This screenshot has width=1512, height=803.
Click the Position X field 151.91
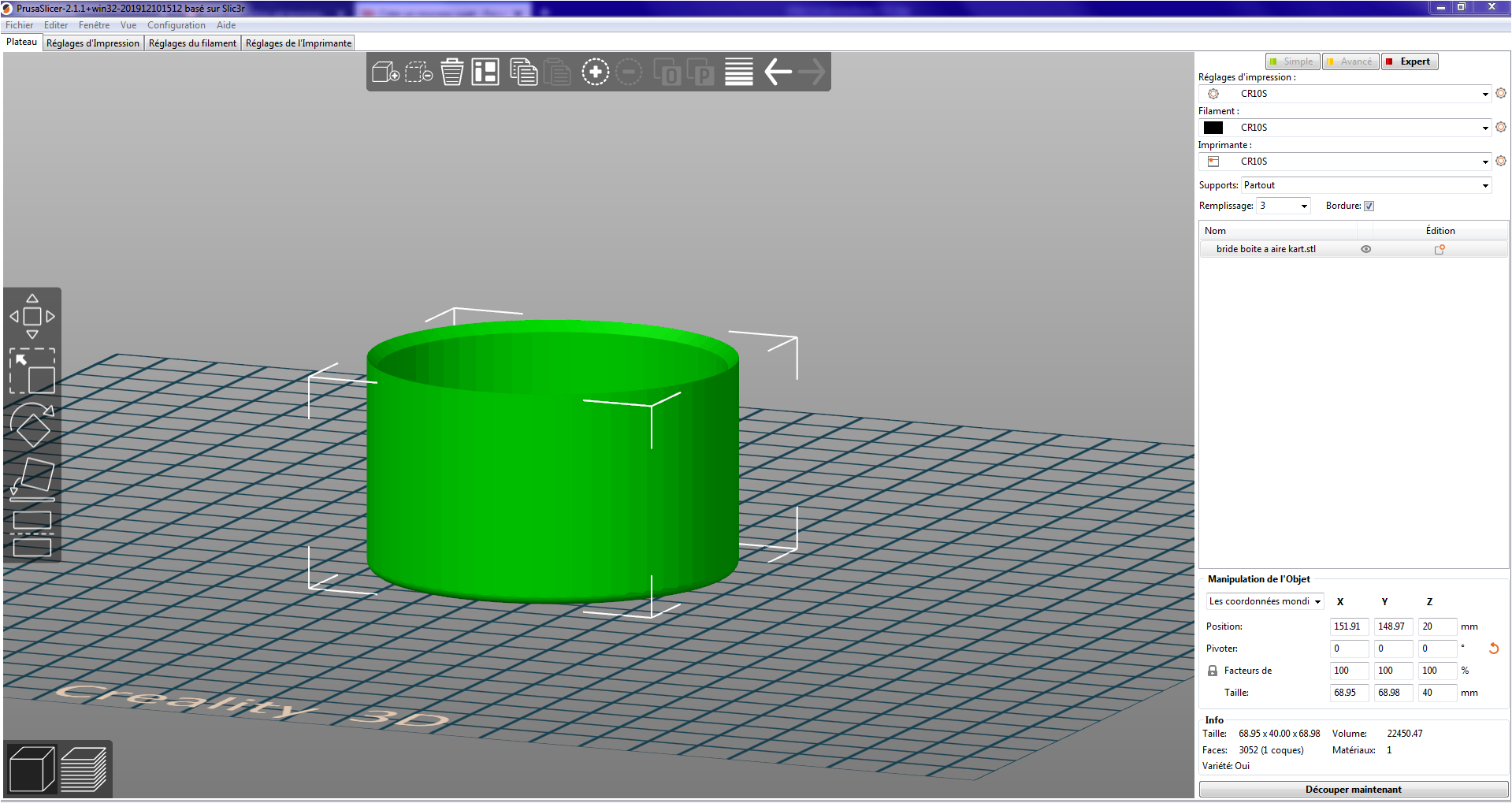coord(1349,626)
